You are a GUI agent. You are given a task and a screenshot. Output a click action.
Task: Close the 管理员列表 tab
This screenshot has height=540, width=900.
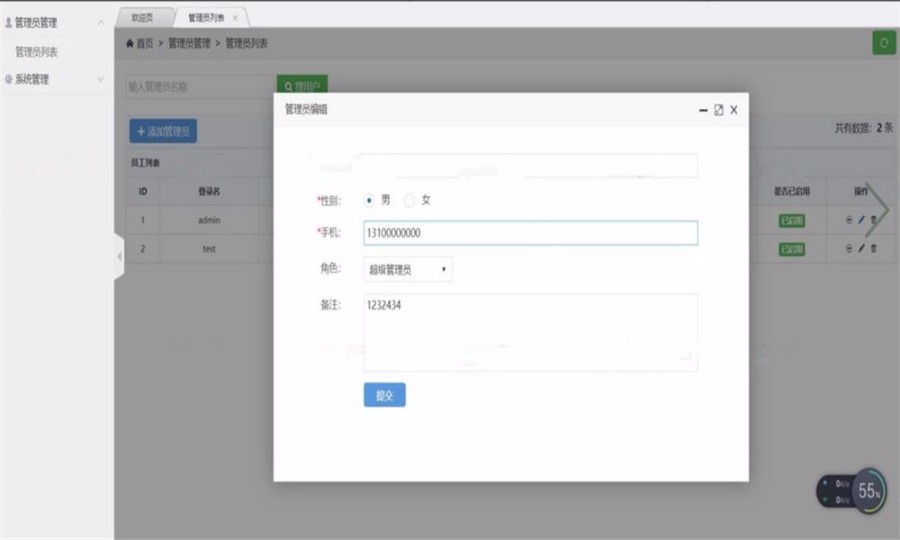235,18
